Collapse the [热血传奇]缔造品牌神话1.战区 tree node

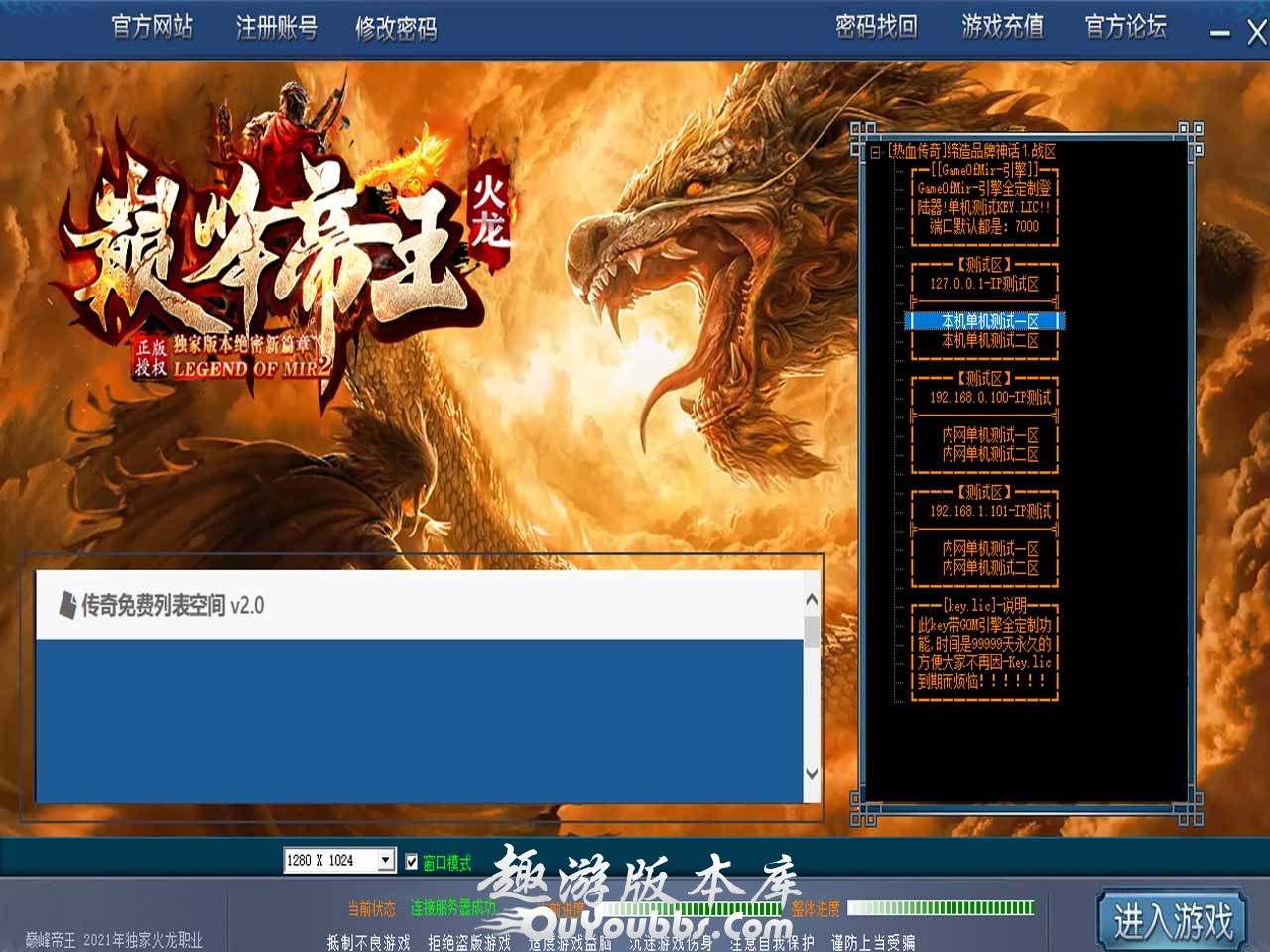tap(876, 152)
